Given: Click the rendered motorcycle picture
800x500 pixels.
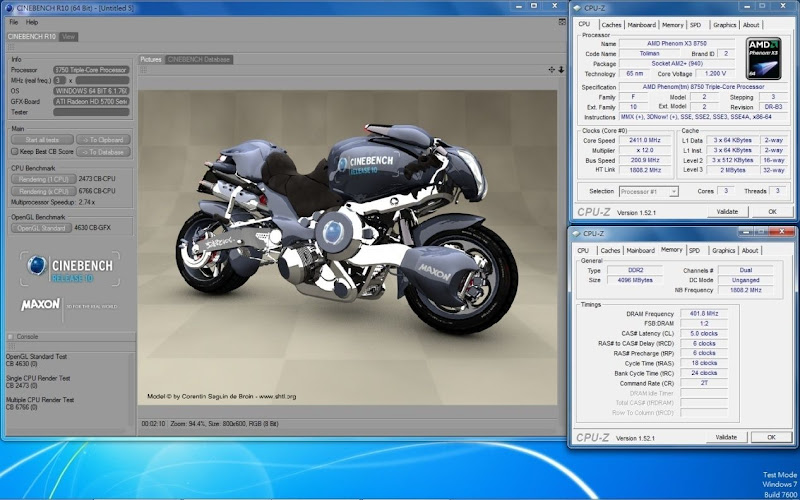Looking at the screenshot, I should (347, 247).
